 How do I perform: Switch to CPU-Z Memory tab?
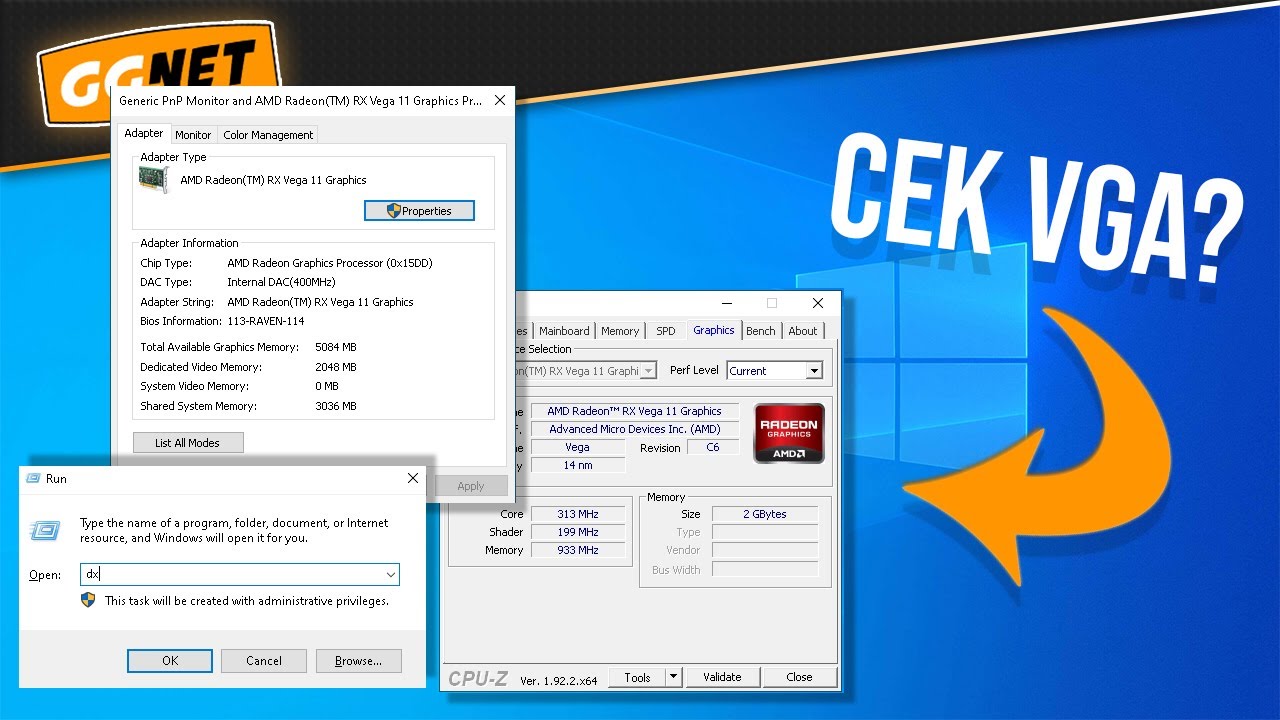[620, 331]
